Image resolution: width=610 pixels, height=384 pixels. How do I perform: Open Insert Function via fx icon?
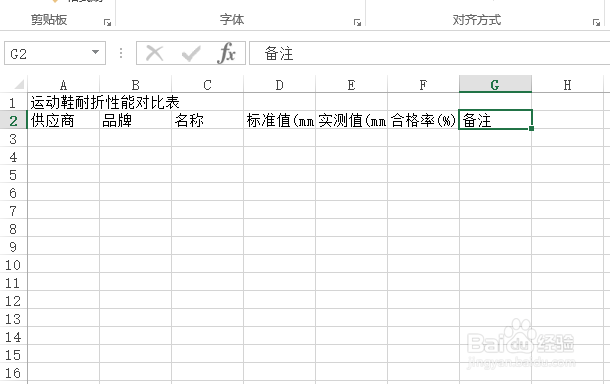226,53
